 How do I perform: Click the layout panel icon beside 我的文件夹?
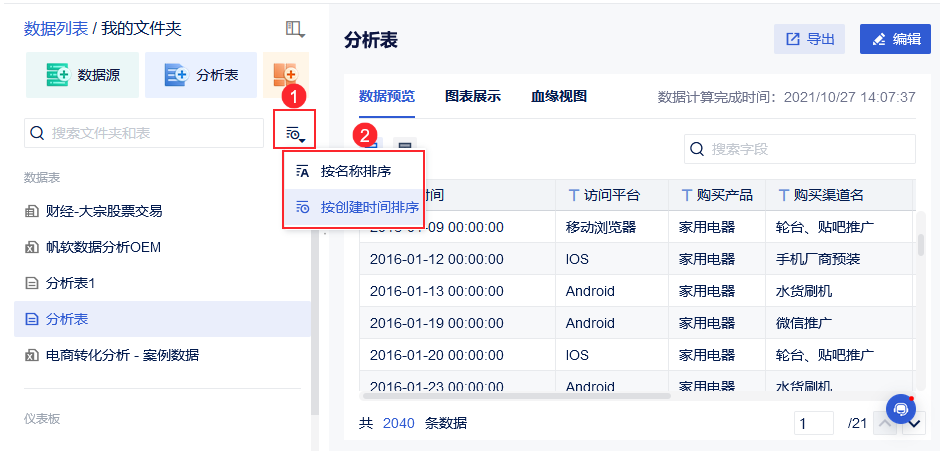(294, 29)
